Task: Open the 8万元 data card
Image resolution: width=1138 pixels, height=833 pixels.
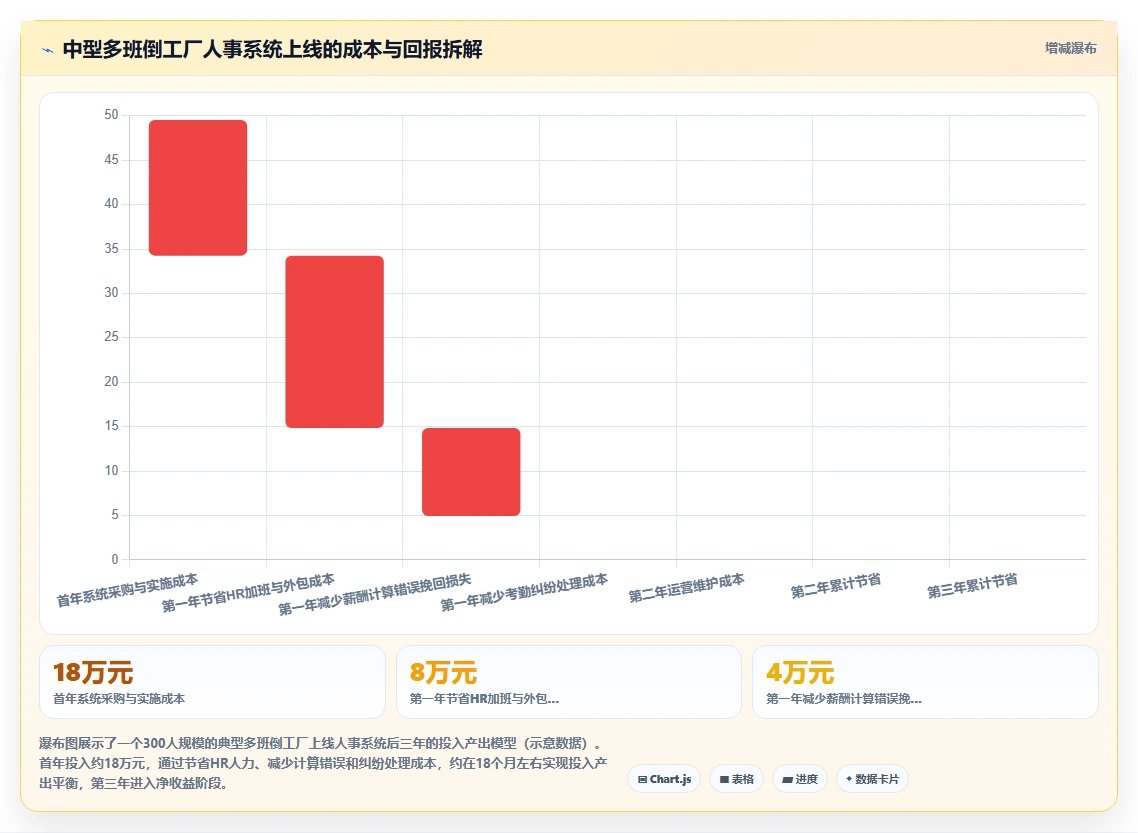Action: pos(569,682)
